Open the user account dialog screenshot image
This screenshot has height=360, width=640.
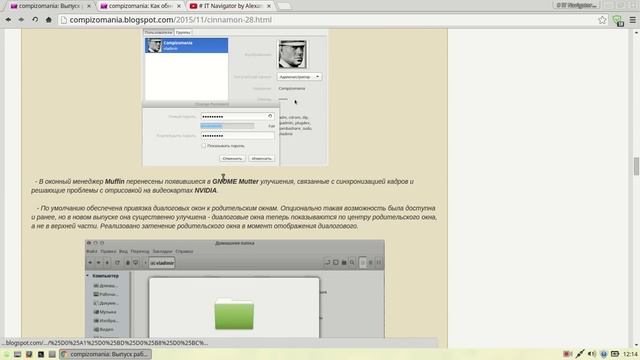(x=235, y=97)
